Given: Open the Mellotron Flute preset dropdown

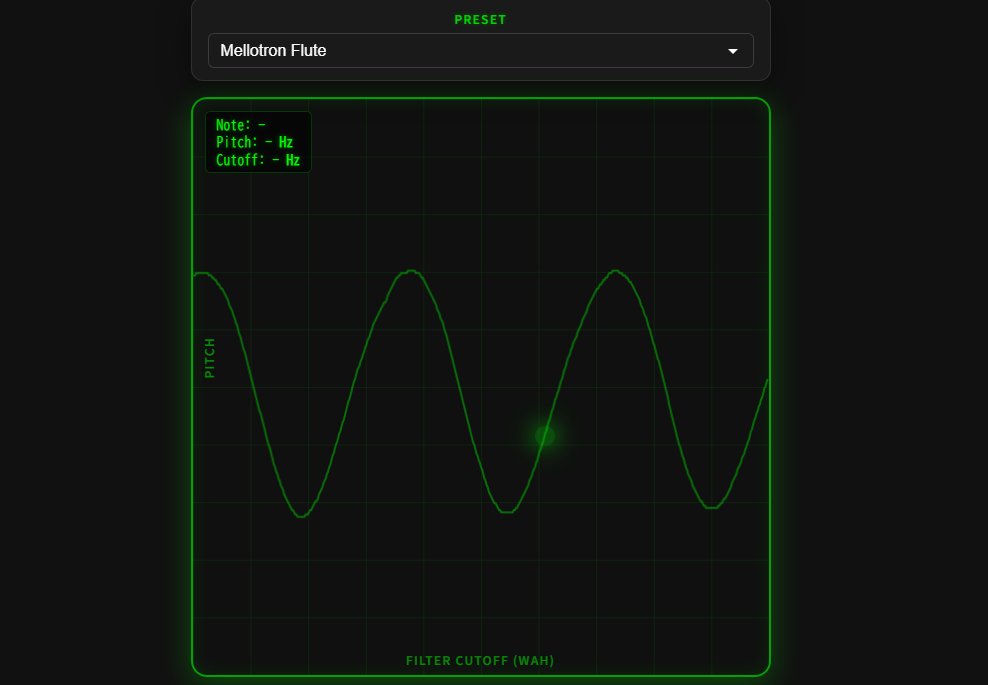Looking at the screenshot, I should coord(480,50).
